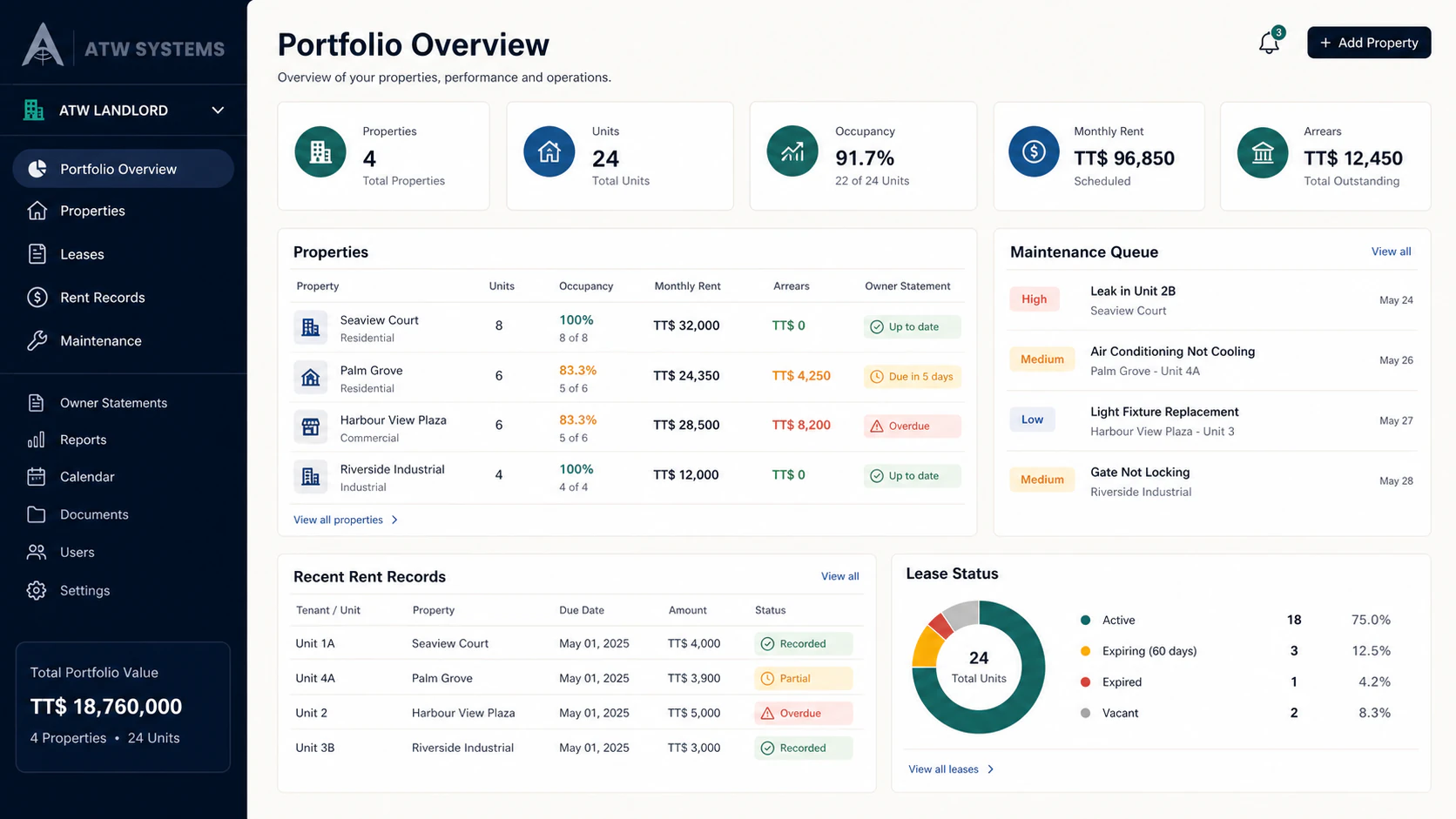Click the Calendar sidebar icon
Viewport: 1456px width, 819px height.
pyautogui.click(x=36, y=476)
